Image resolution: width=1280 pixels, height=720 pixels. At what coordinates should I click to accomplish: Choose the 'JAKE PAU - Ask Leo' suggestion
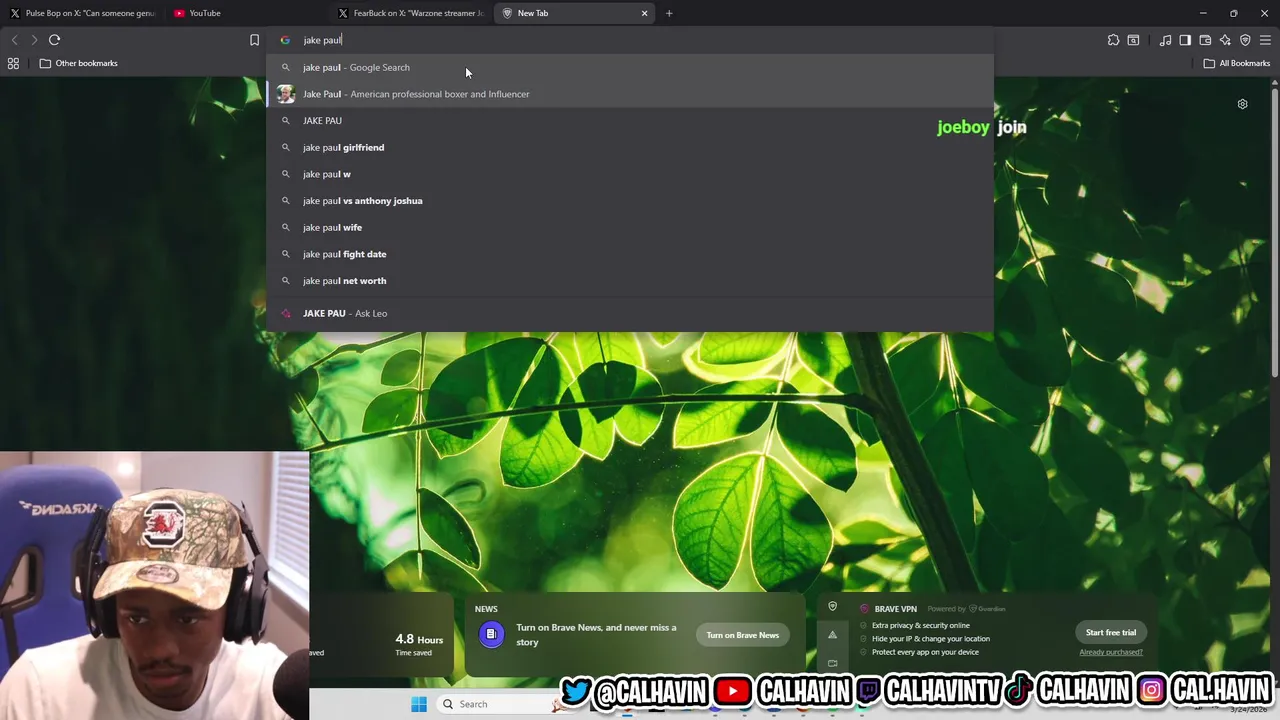point(630,314)
